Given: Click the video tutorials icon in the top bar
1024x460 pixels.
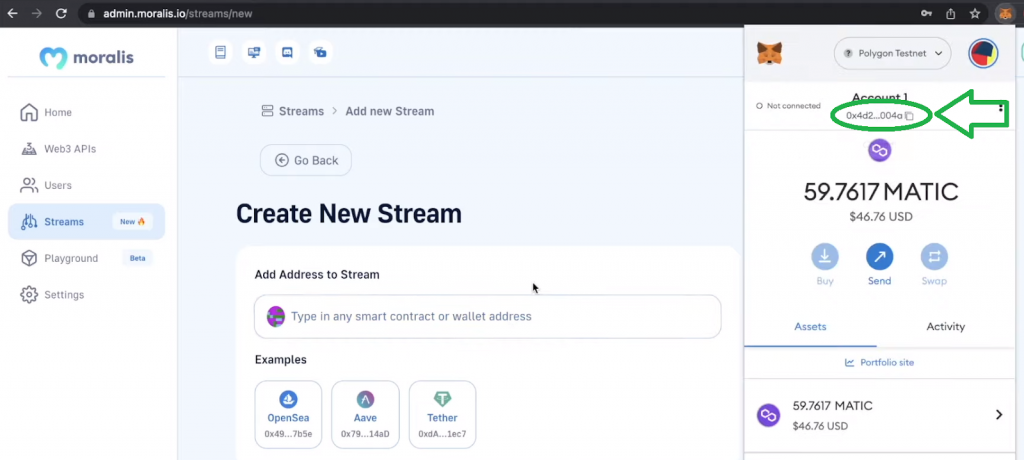Looking at the screenshot, I should coord(320,52).
